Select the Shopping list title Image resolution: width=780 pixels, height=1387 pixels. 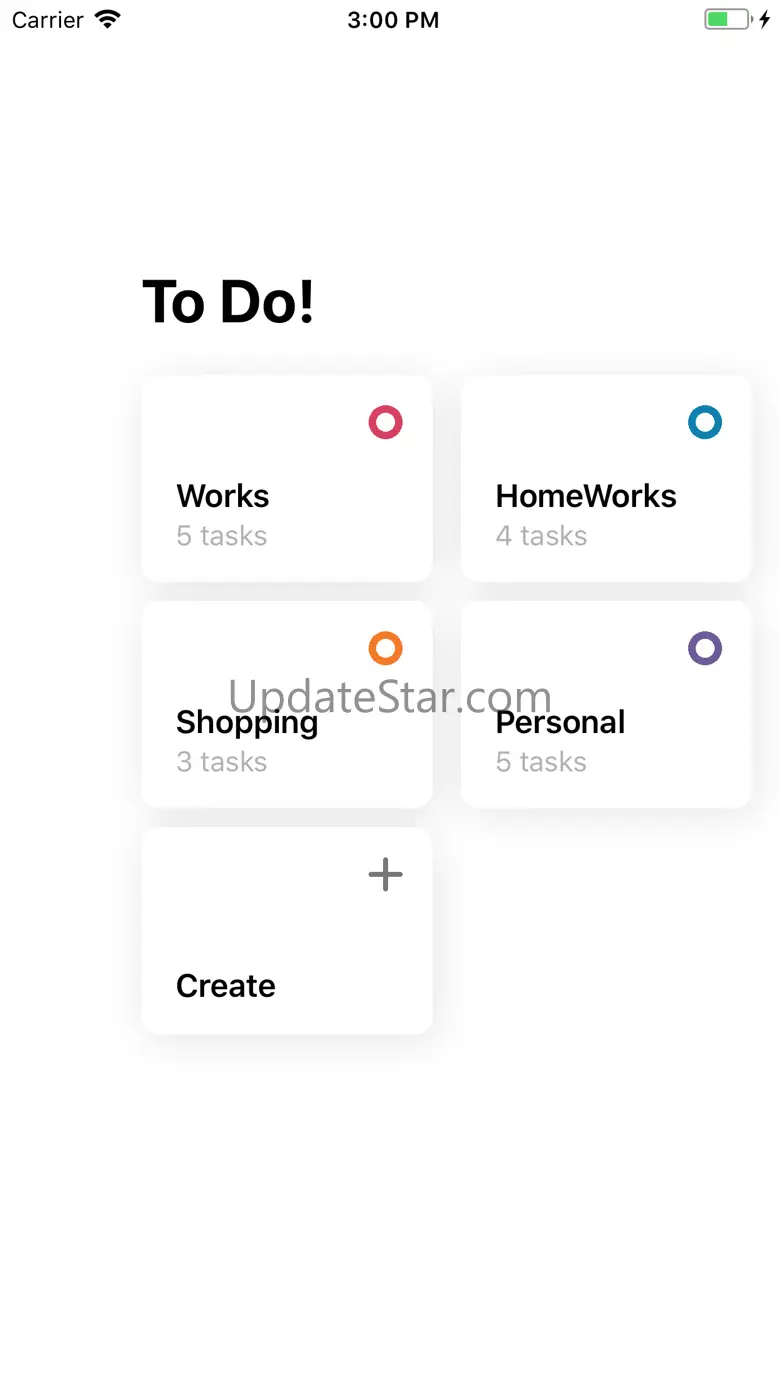click(247, 723)
